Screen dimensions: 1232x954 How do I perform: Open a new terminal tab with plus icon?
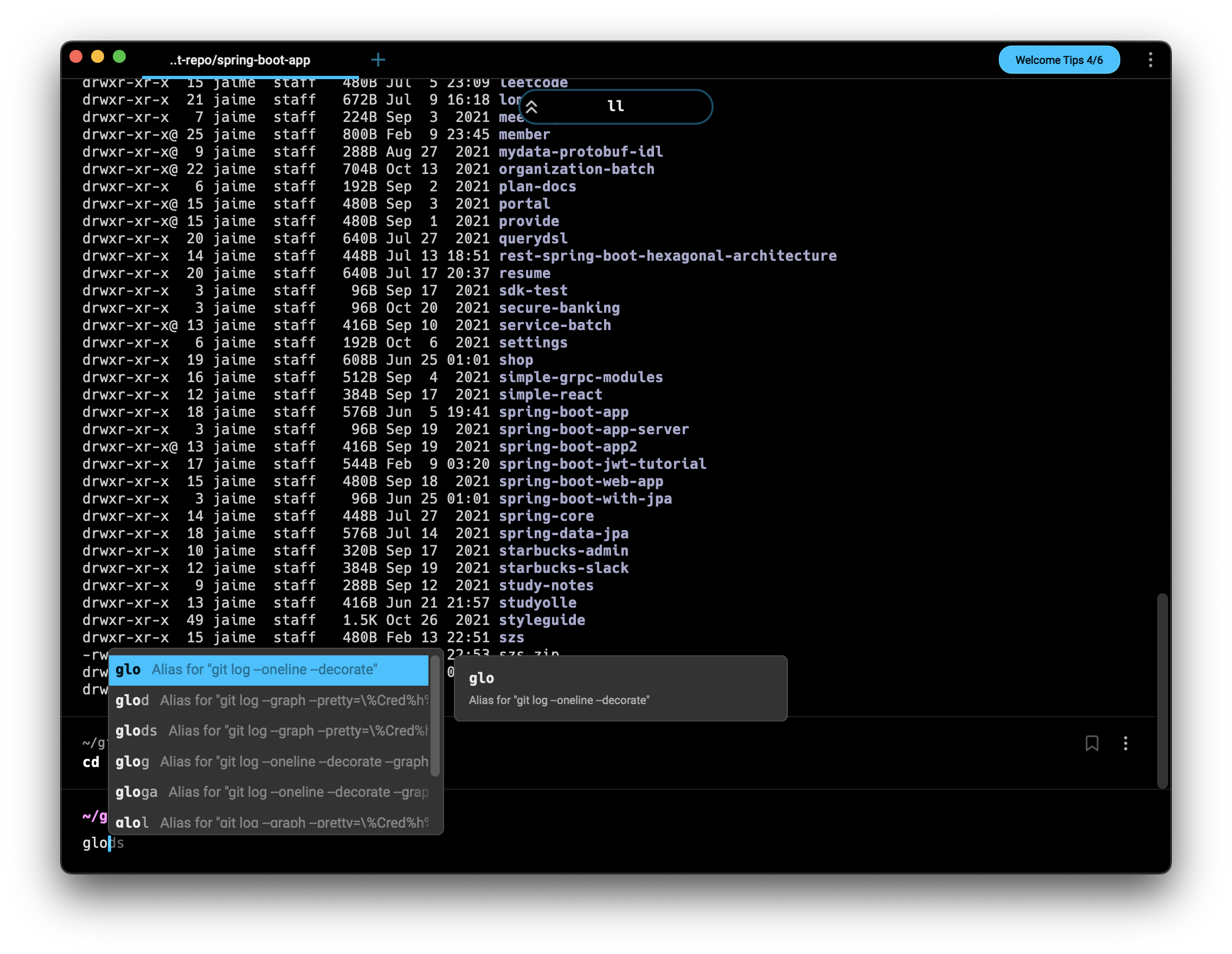(x=378, y=60)
